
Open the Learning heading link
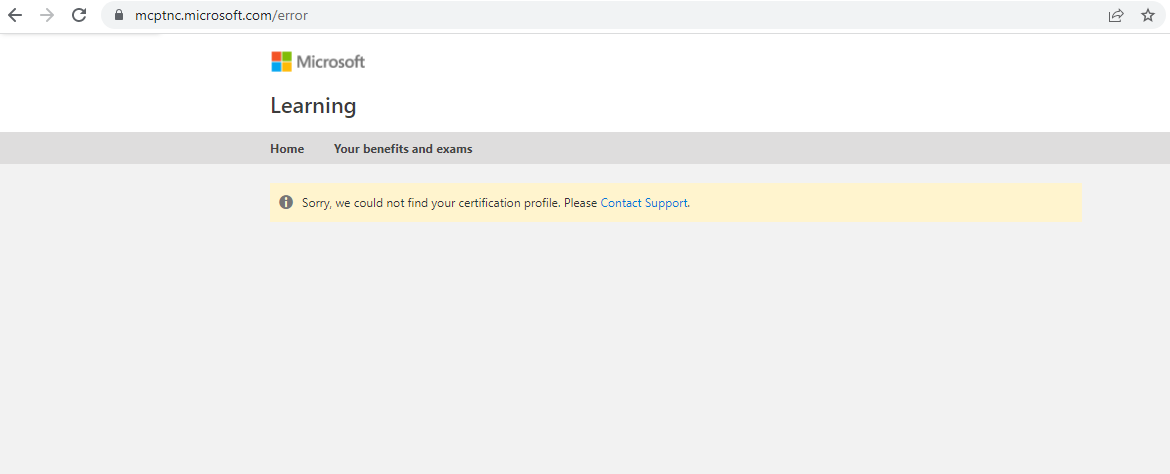click(313, 106)
